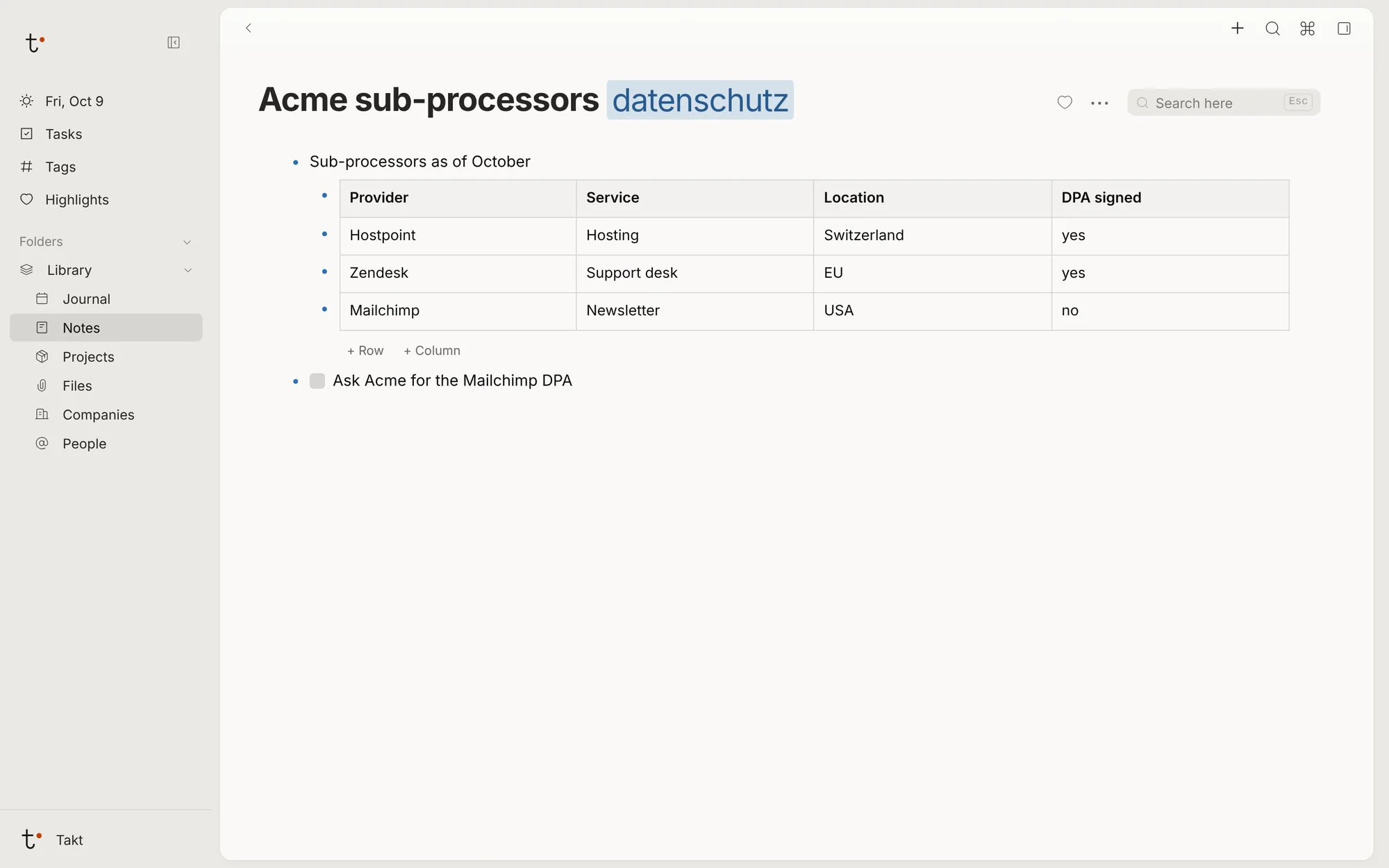The image size is (1389, 868).
Task: Check the Ask Acme for Mailchimp DPA task
Action: (317, 381)
